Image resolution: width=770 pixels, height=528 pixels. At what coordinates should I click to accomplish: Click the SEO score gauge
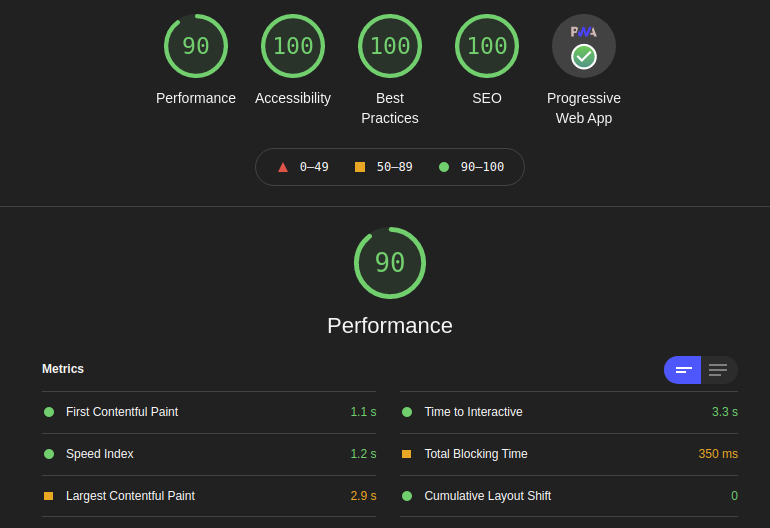(x=487, y=46)
